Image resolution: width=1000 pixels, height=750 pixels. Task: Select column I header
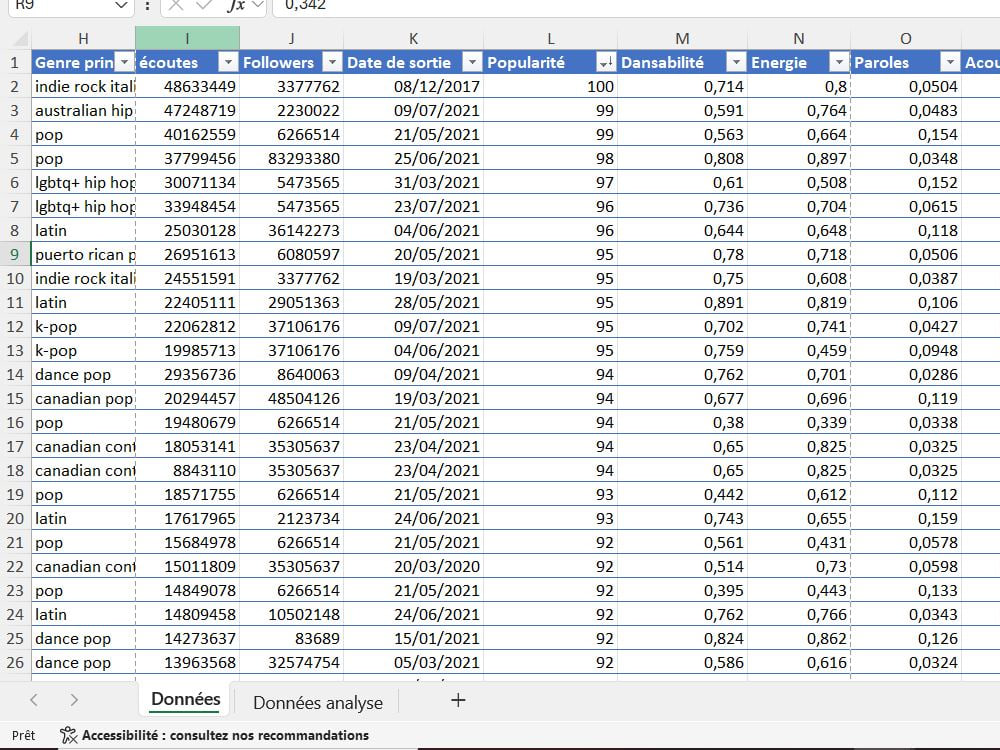(x=188, y=39)
